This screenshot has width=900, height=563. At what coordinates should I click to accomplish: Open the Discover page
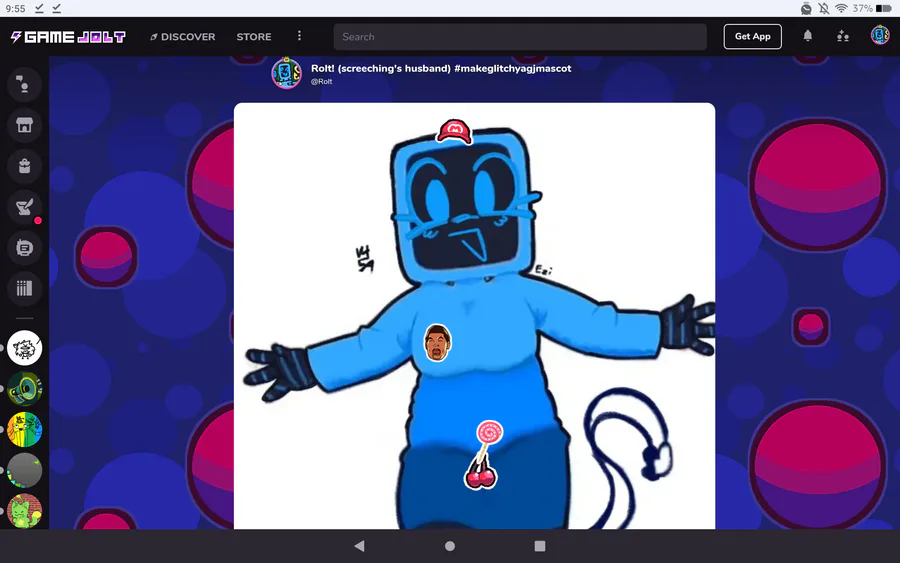coord(183,37)
